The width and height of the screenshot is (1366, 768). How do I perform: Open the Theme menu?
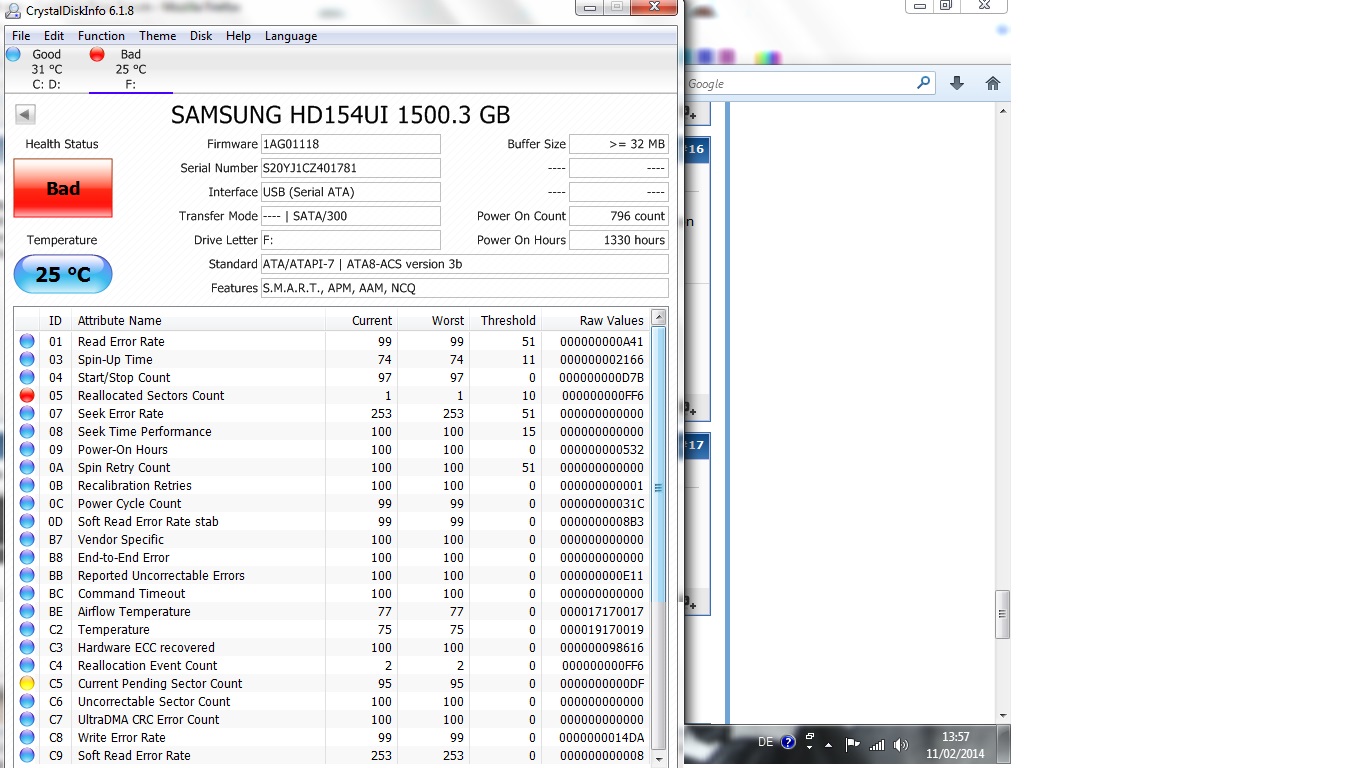(x=157, y=36)
